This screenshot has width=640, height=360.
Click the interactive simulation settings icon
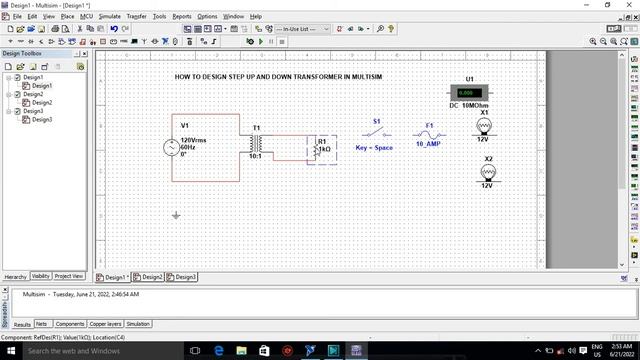[x=250, y=42]
